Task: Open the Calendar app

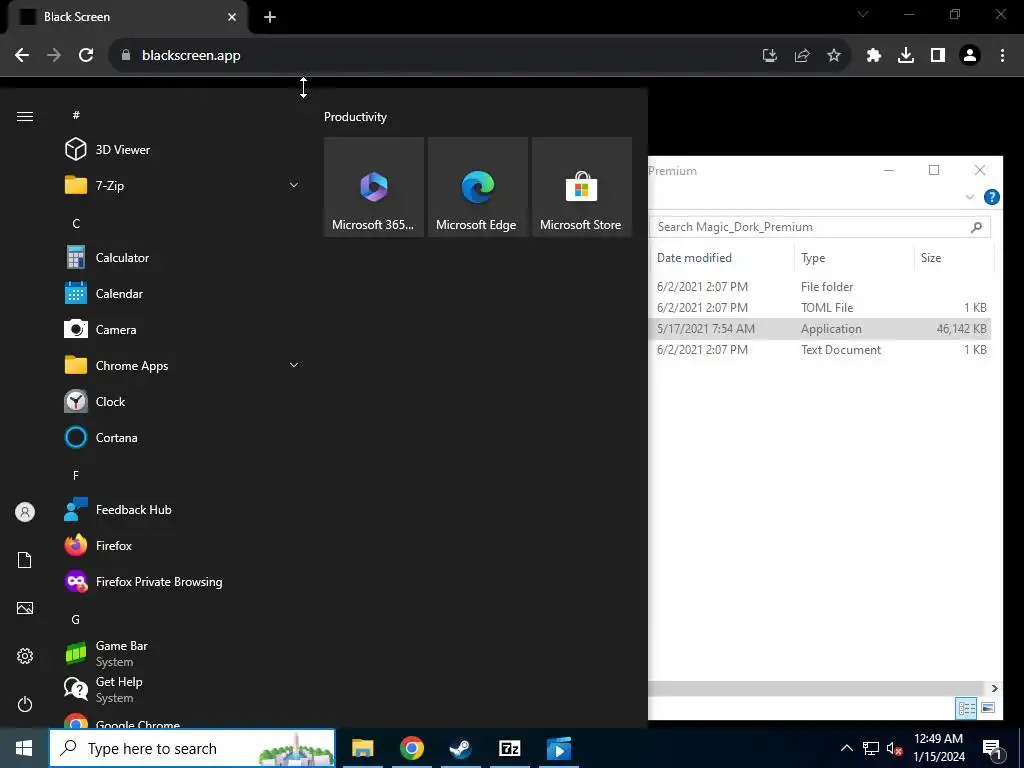Action: (183, 293)
